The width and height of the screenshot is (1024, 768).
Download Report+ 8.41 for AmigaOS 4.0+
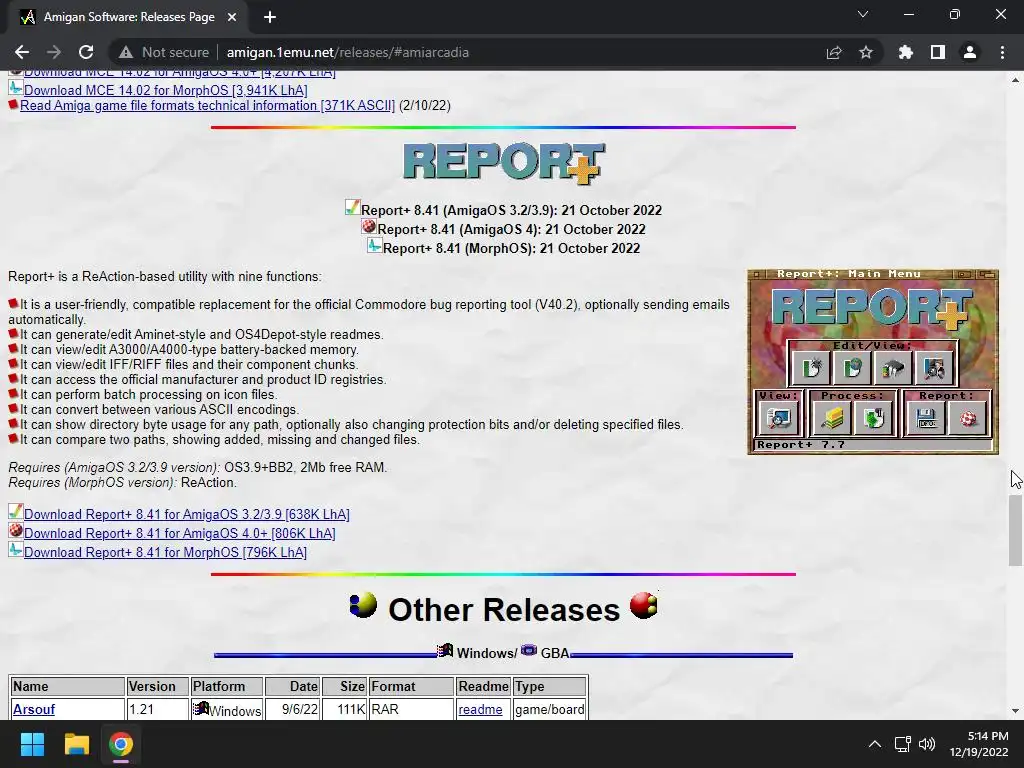[180, 534]
